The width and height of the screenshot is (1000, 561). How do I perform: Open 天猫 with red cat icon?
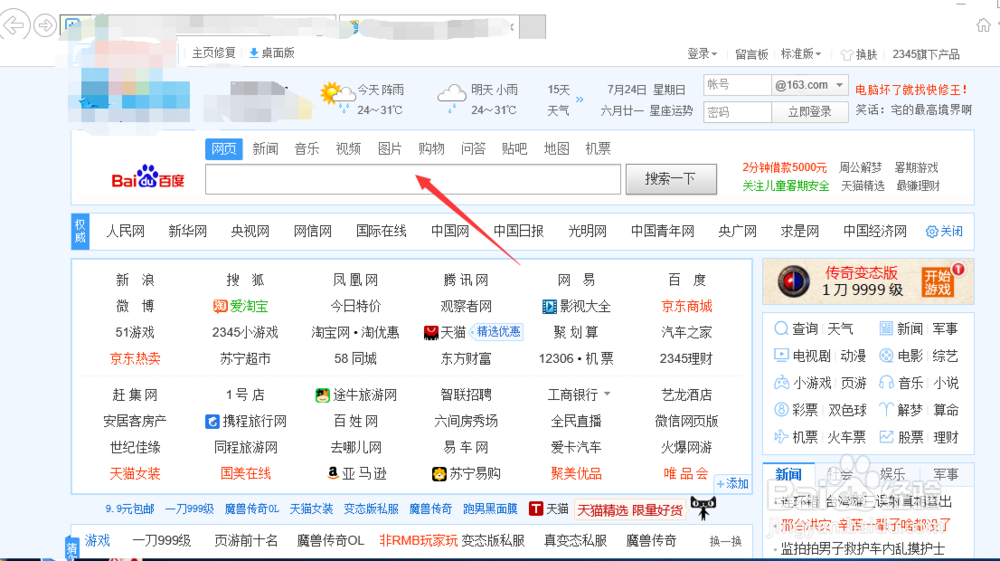[x=445, y=332]
